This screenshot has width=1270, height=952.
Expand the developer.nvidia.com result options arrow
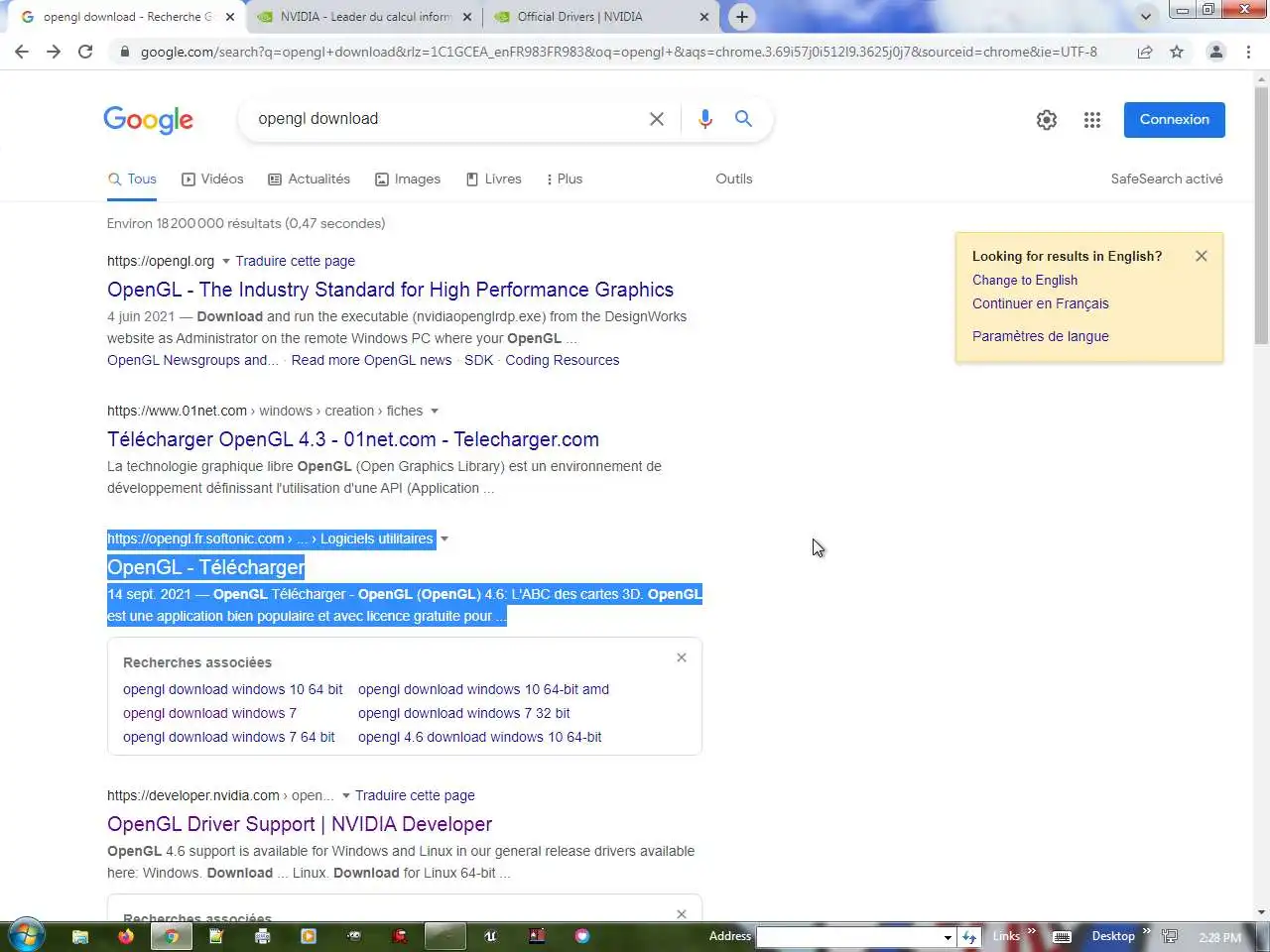click(346, 795)
